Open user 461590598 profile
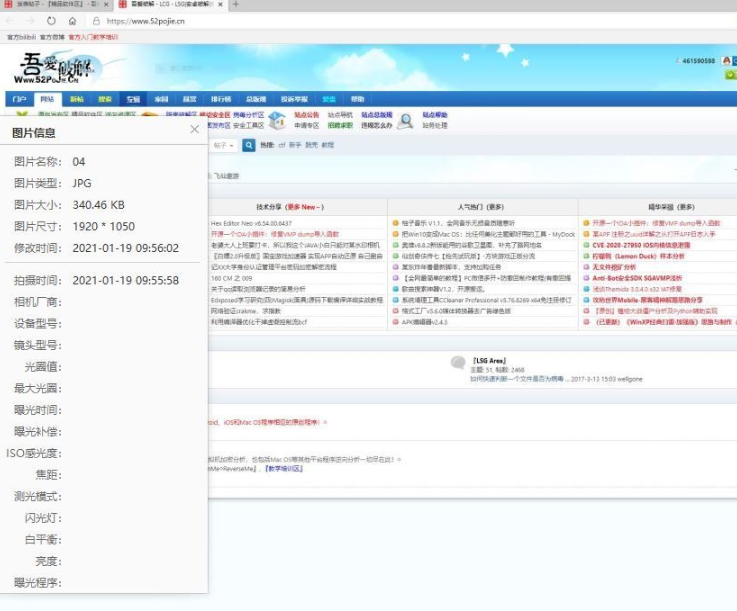Image resolution: width=737 pixels, height=611 pixels. click(x=698, y=61)
